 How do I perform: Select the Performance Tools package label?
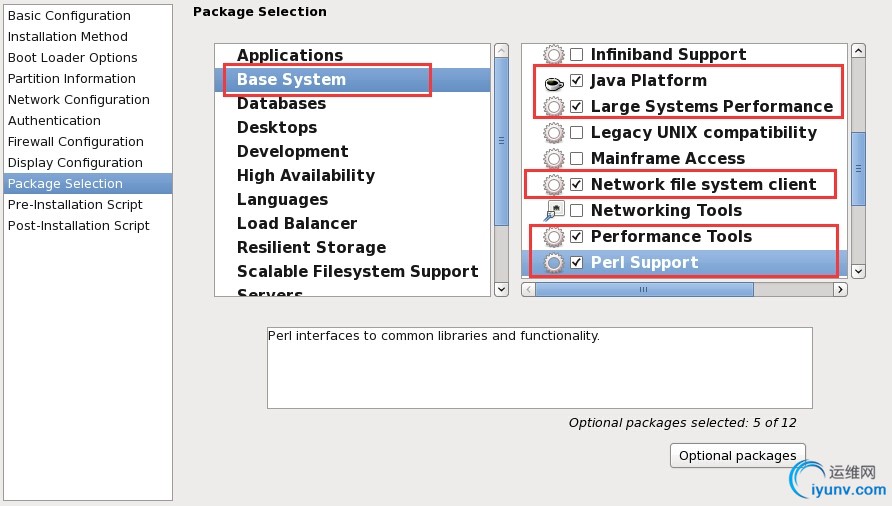671,236
